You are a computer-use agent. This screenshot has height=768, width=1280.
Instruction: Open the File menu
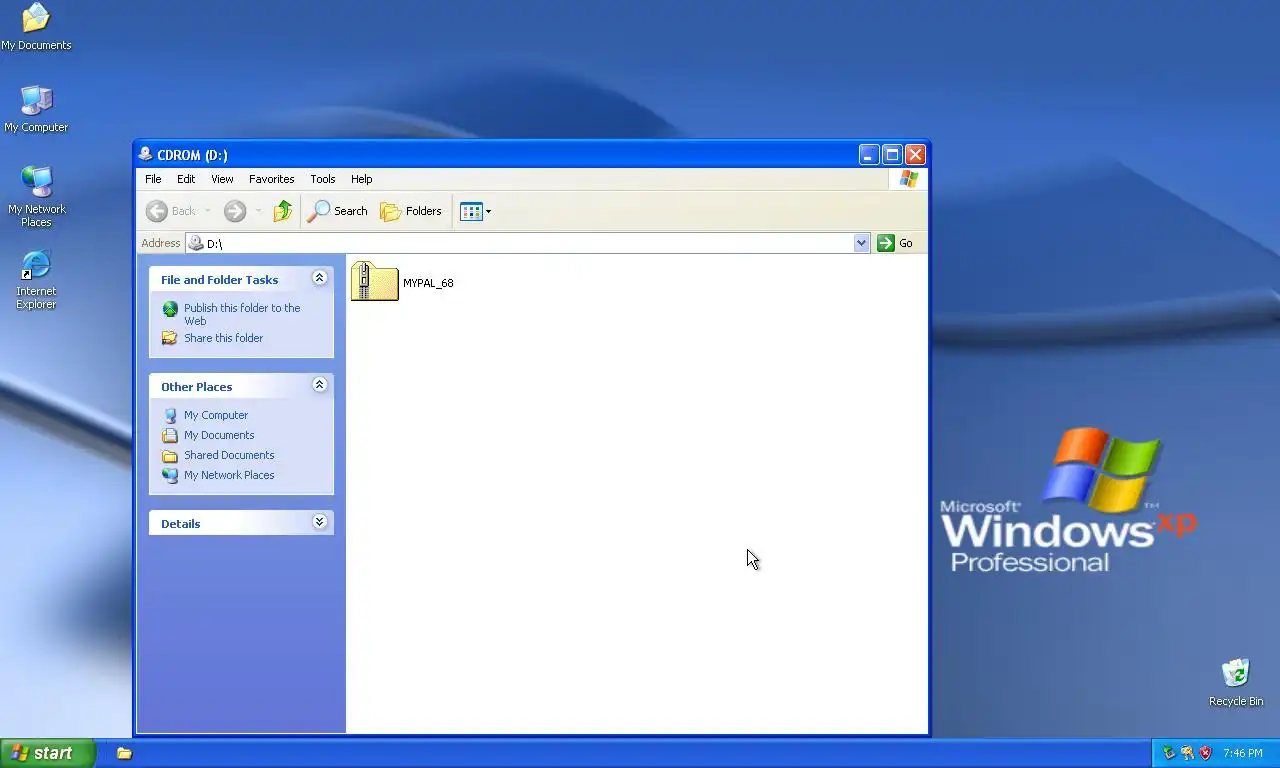[x=153, y=179]
